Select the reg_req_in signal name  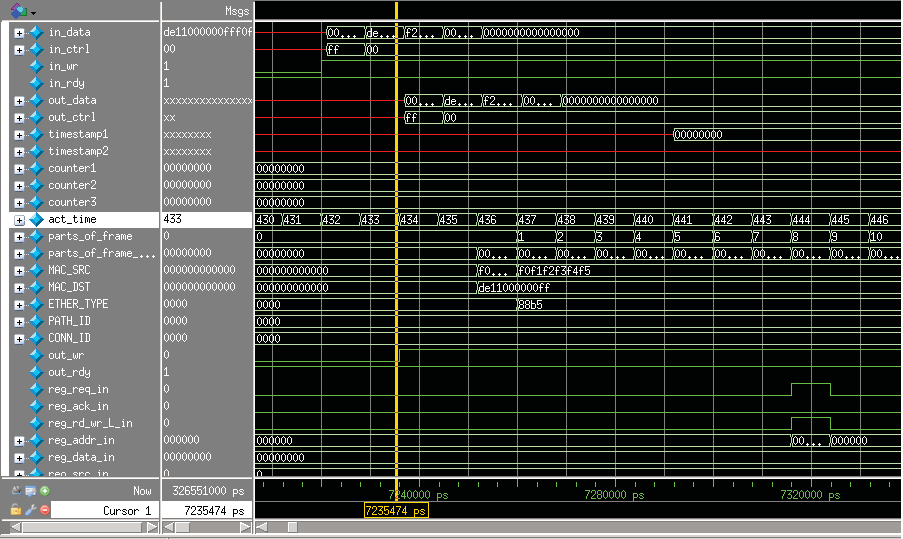tap(78, 389)
